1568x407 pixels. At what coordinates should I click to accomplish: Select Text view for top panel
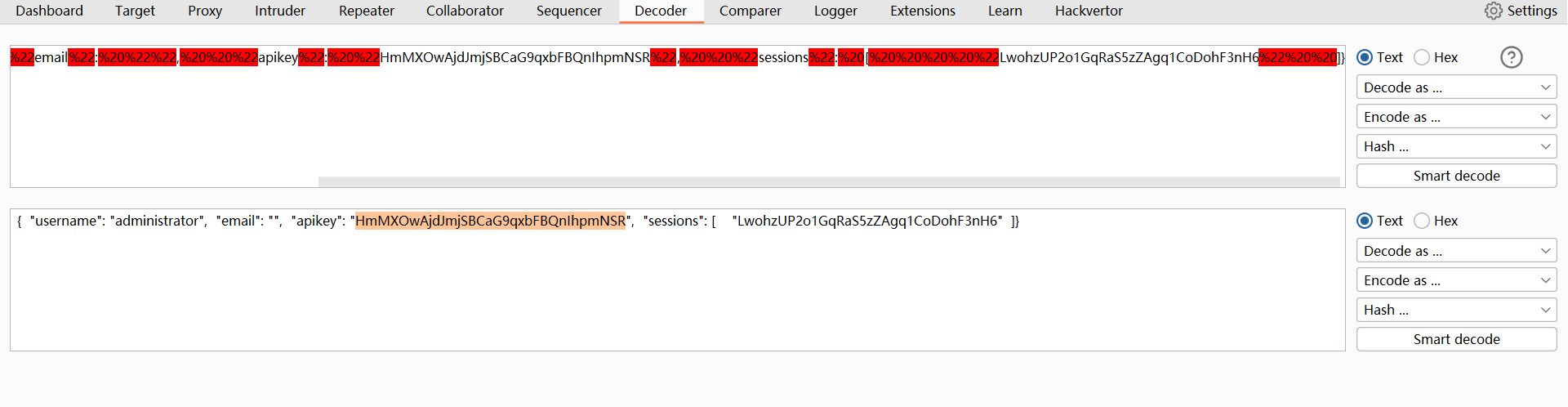[1365, 57]
